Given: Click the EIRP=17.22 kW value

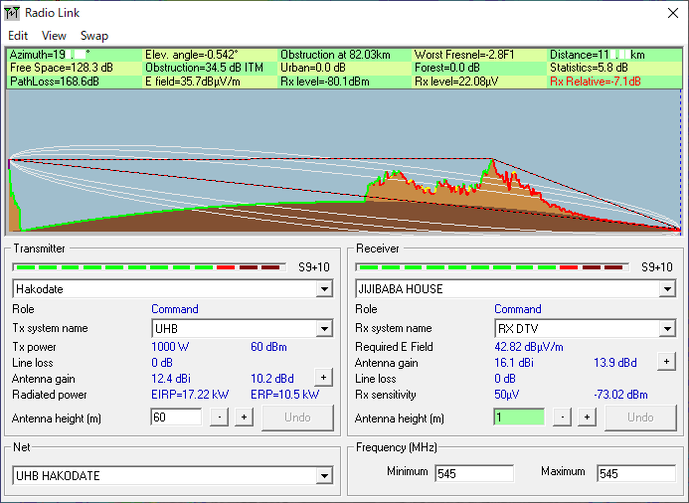Looking at the screenshot, I should 190,394.
